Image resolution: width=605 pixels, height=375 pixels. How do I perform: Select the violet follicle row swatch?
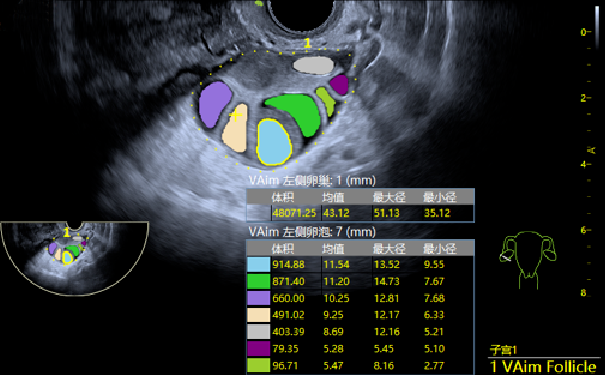[259, 298]
